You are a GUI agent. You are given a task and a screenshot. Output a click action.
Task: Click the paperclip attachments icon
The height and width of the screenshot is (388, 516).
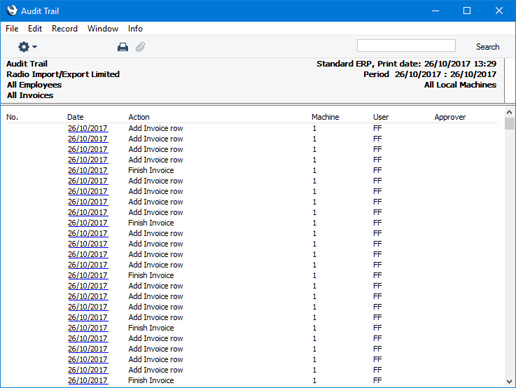(x=140, y=47)
